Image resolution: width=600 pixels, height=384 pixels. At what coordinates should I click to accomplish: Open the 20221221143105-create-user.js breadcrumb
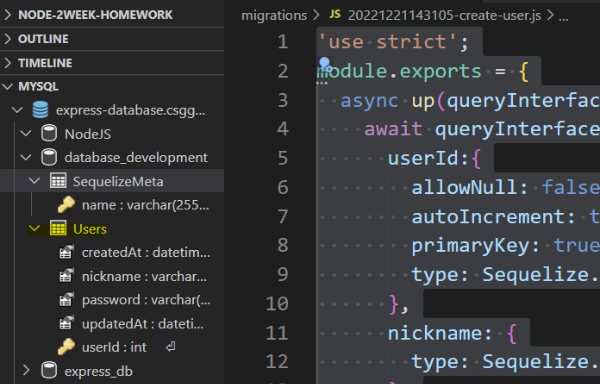pos(444,15)
